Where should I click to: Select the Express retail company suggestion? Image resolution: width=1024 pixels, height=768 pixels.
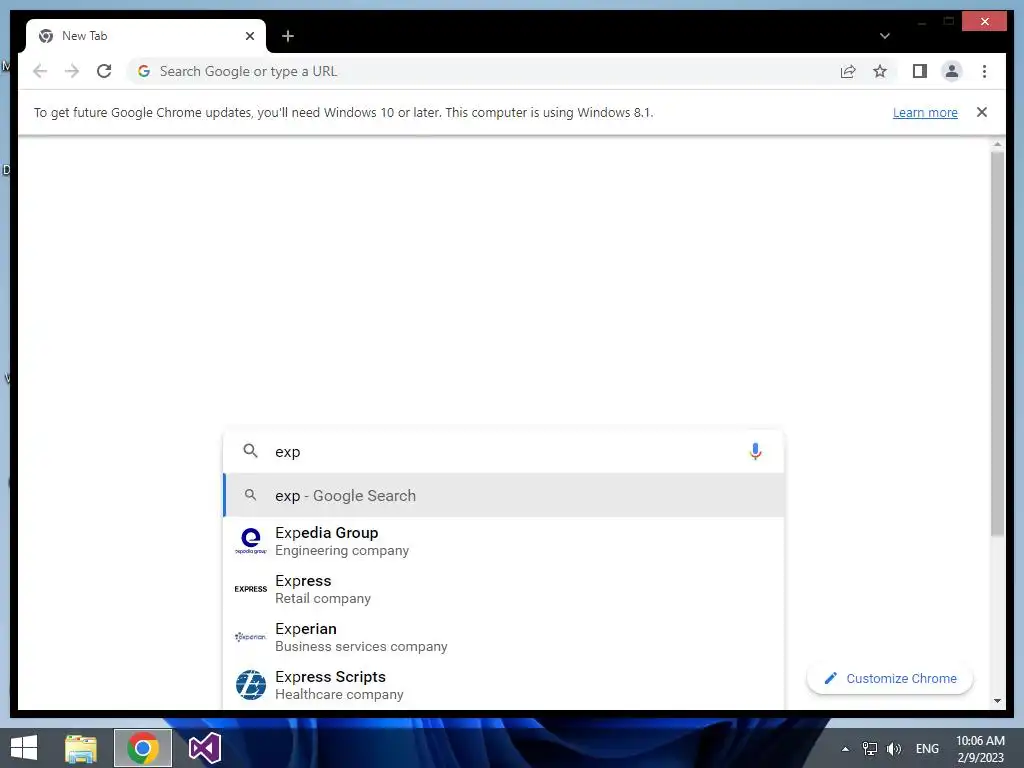coord(503,589)
